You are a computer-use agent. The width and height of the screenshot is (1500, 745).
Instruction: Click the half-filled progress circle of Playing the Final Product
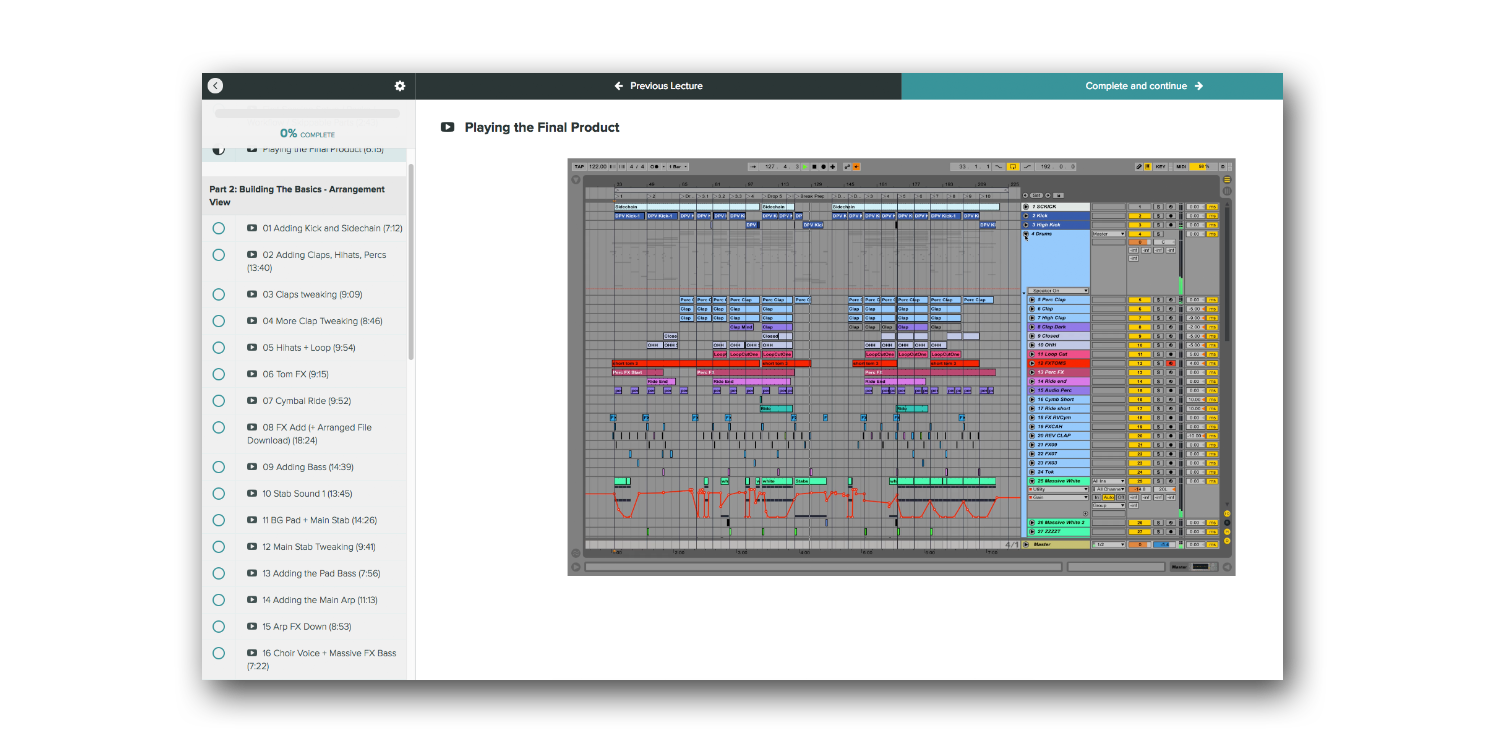pos(218,150)
